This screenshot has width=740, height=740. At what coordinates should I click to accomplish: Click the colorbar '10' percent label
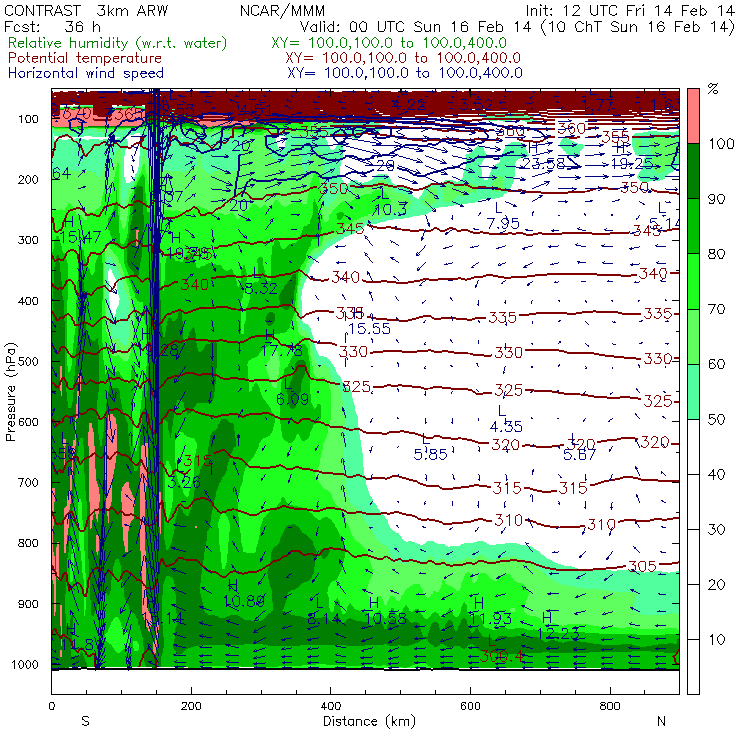coord(717,640)
